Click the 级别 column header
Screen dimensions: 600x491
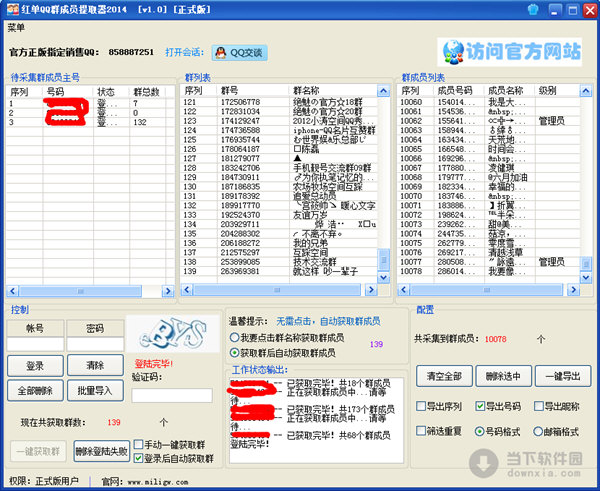point(557,91)
